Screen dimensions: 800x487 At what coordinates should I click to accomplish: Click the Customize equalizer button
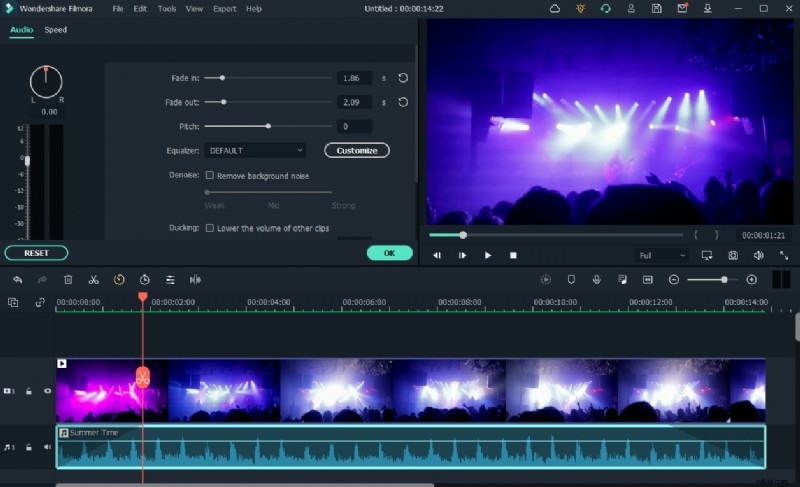click(x=356, y=150)
